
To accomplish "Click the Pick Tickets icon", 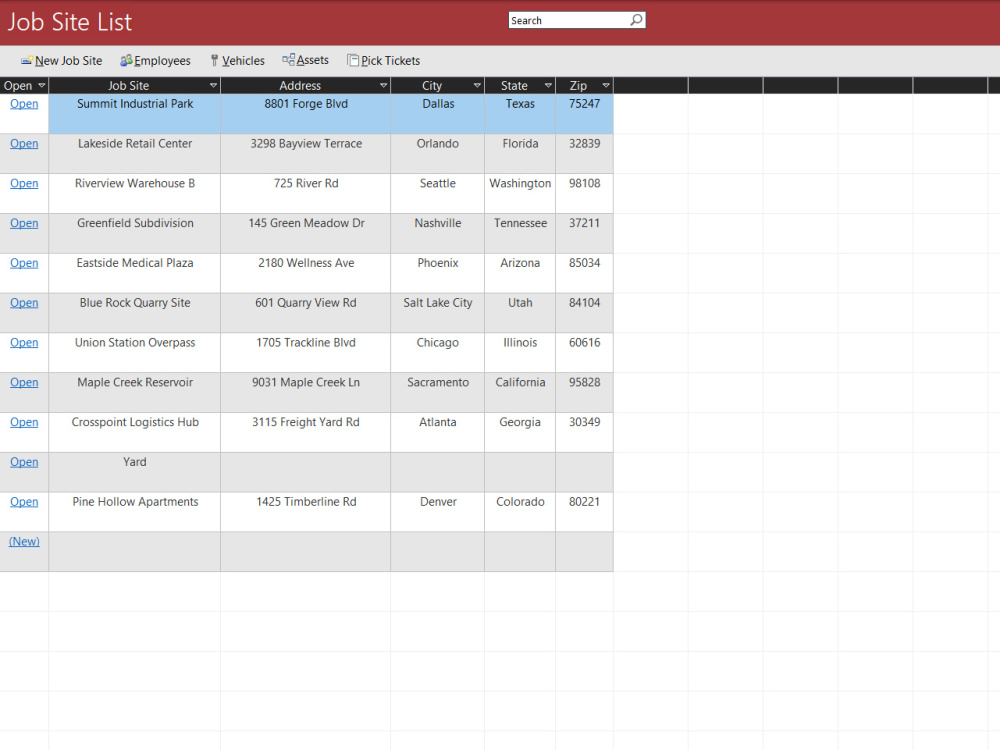I will (x=353, y=61).
